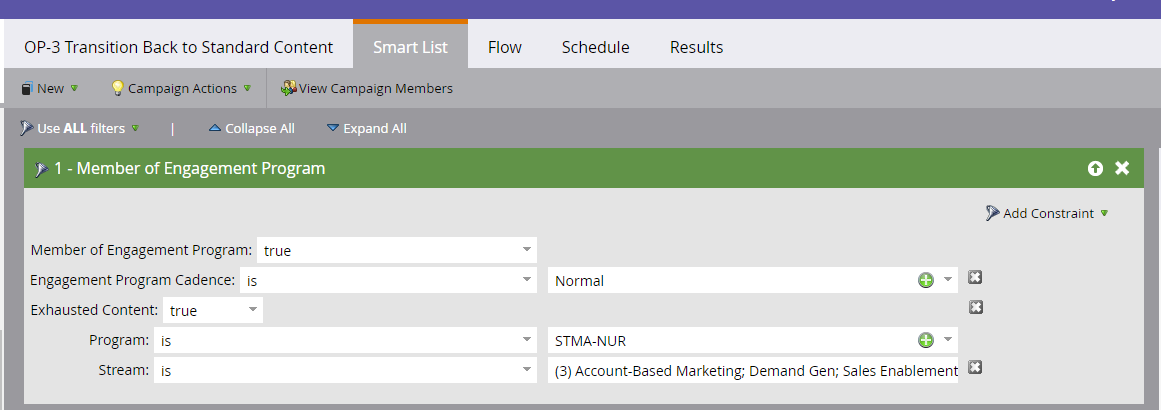Go to the Results tab
The width and height of the screenshot is (1161, 410).
click(696, 47)
